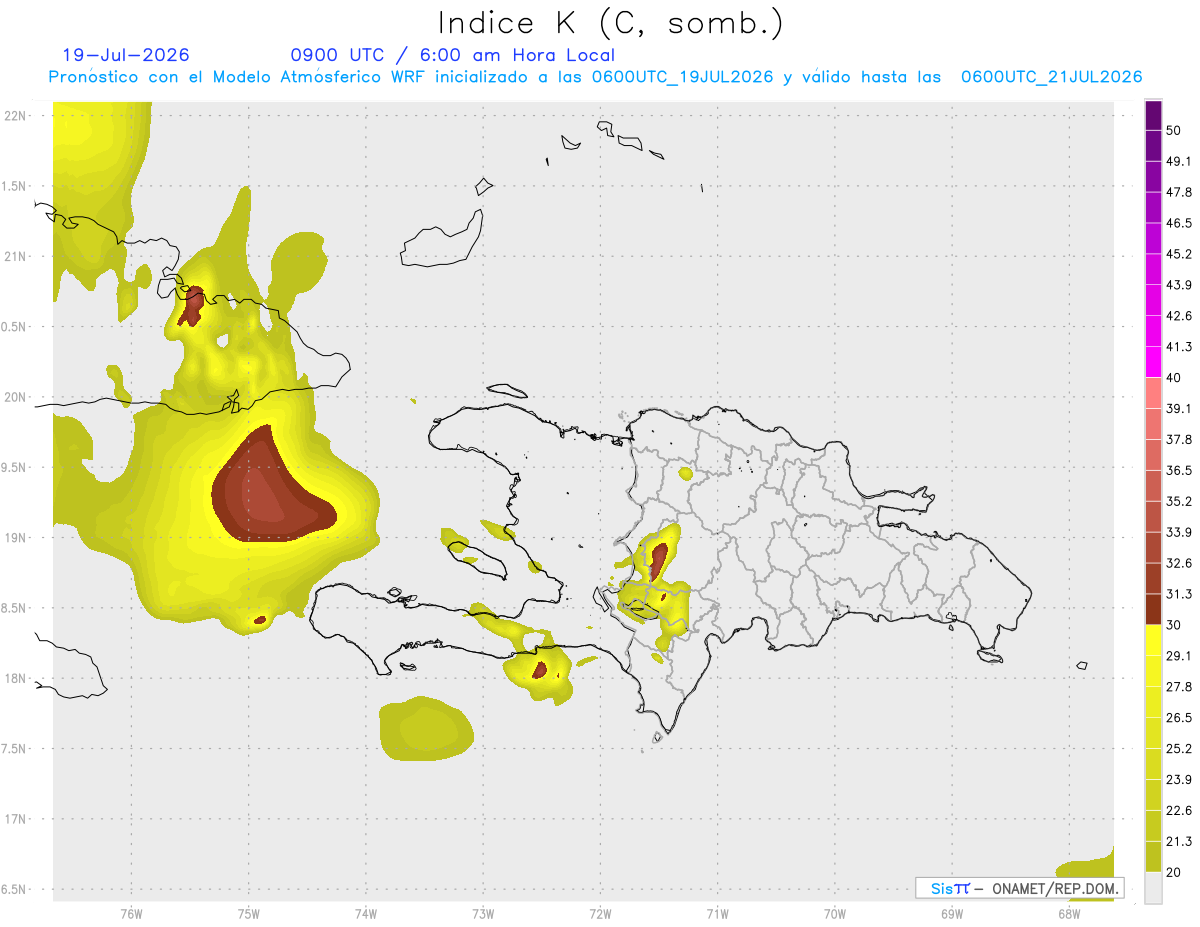Select the date text "19-Jul-2026"
This screenshot has height=927, width=1200.
[x=126, y=55]
